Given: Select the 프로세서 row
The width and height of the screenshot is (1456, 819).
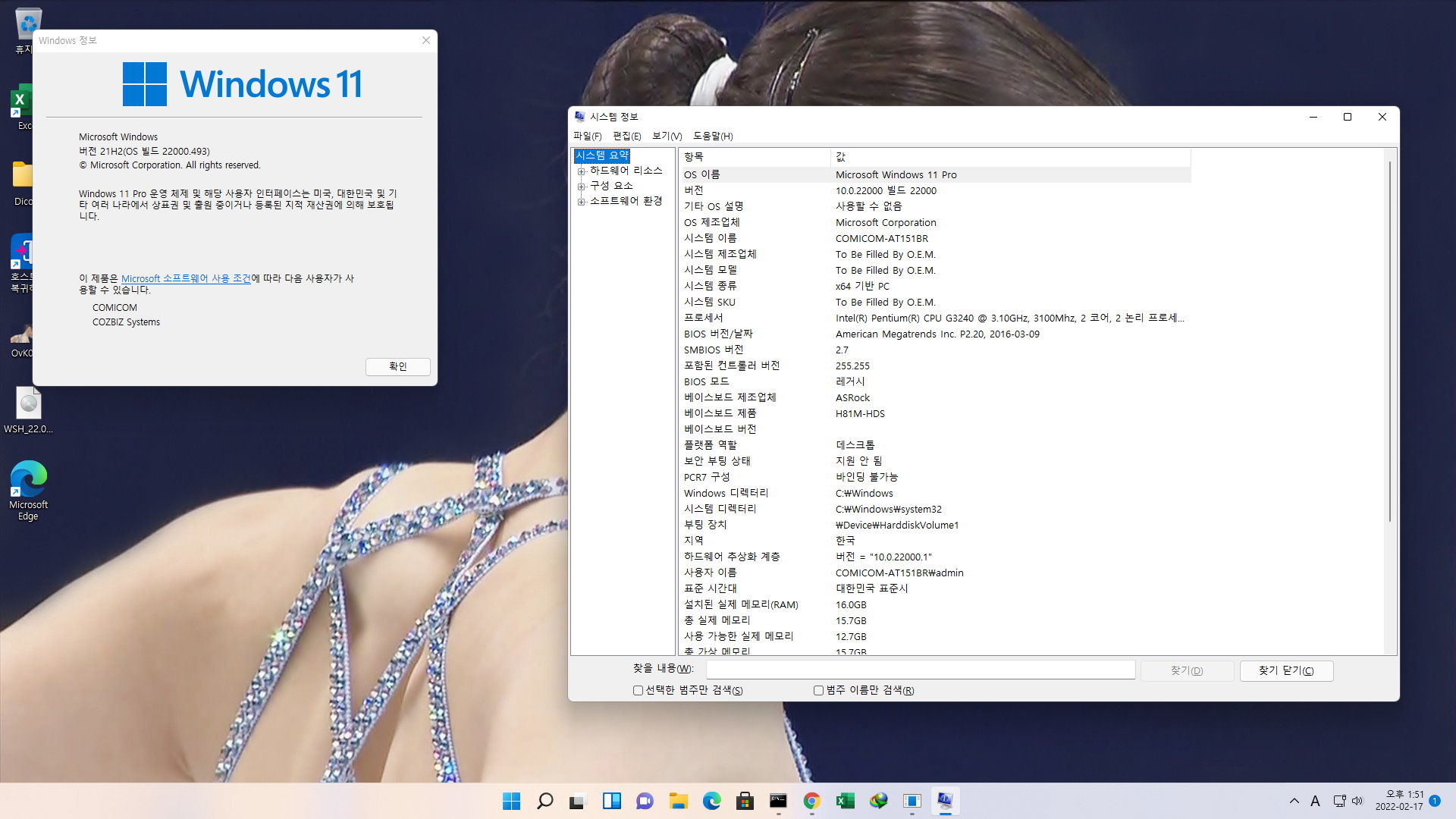Looking at the screenshot, I should coord(935,318).
